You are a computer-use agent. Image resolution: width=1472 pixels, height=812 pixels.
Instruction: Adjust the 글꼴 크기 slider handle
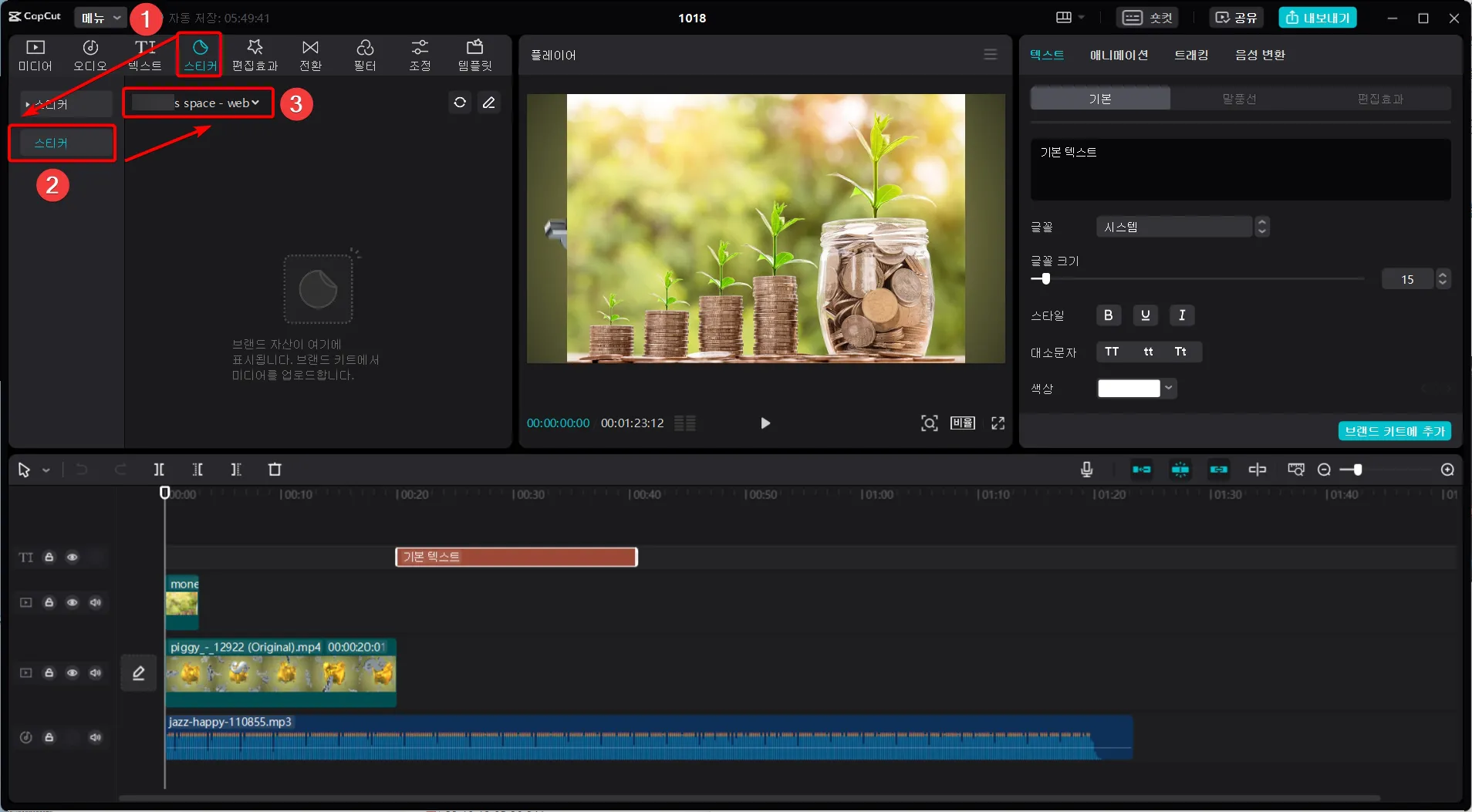click(x=1045, y=279)
